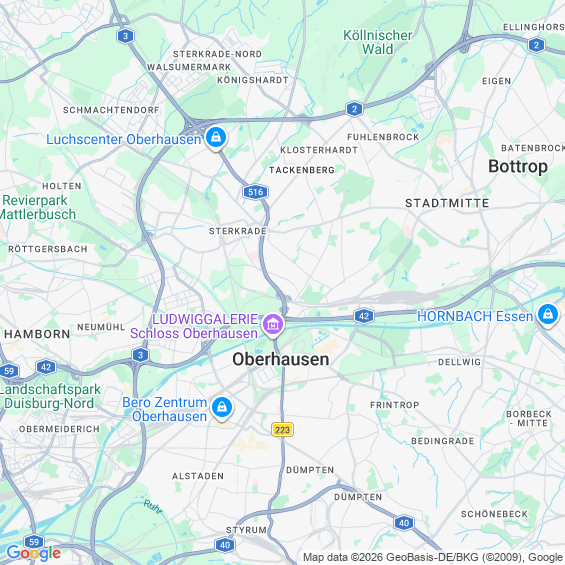Image resolution: width=565 pixels, height=565 pixels.
Task: Click the 516 highway shield
Action: pos(255,192)
